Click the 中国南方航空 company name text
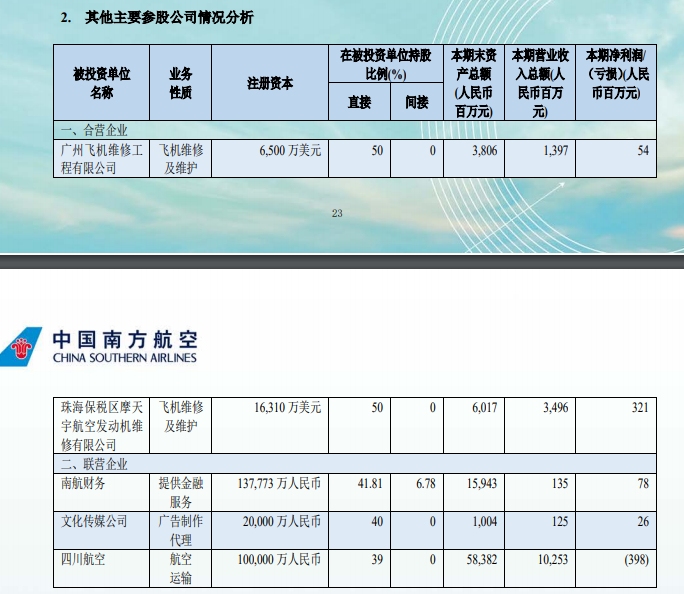Viewport: 684px width, 594px height. (125, 340)
